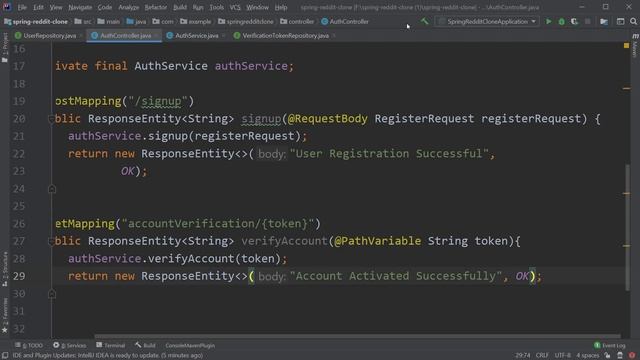The width and height of the screenshot is (640, 360).
Task: Run with Coverage icon in toolbar
Action: 574,21
